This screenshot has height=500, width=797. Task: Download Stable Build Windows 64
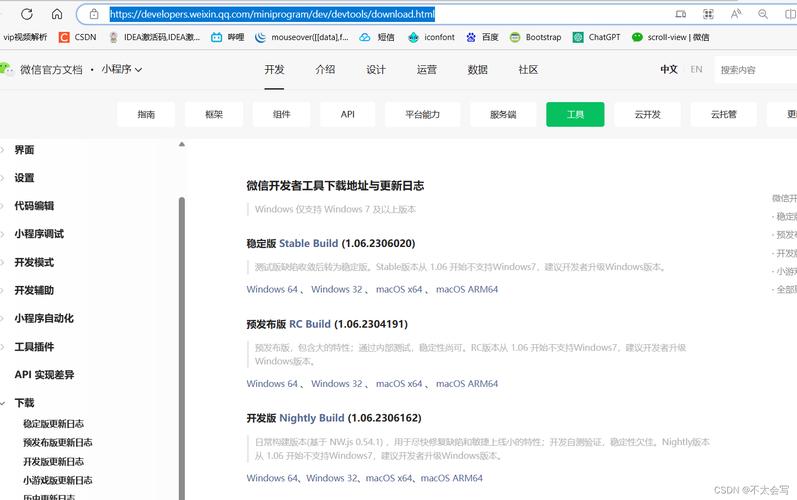coord(272,289)
